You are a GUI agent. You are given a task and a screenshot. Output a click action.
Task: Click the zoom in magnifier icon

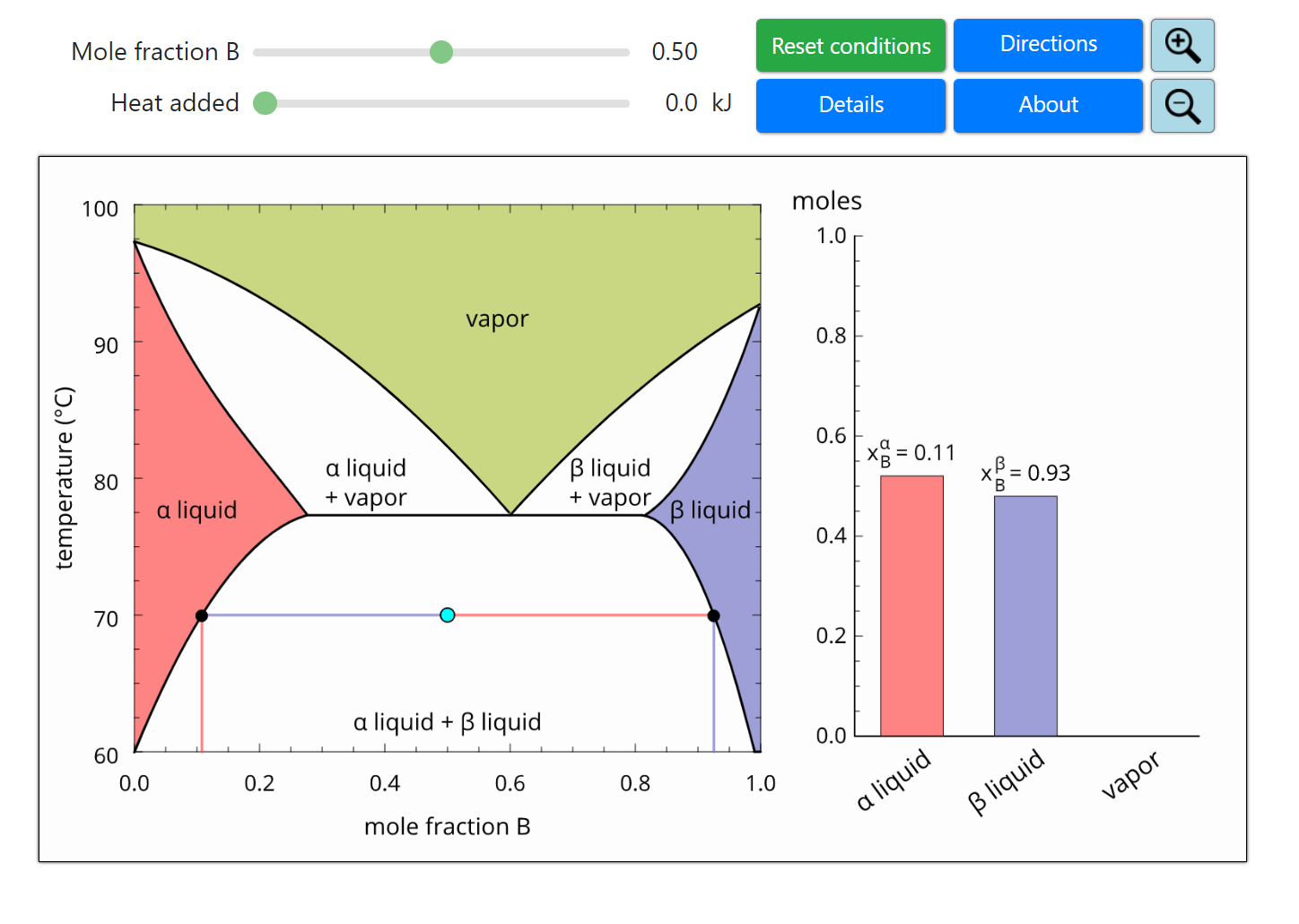tap(1181, 46)
